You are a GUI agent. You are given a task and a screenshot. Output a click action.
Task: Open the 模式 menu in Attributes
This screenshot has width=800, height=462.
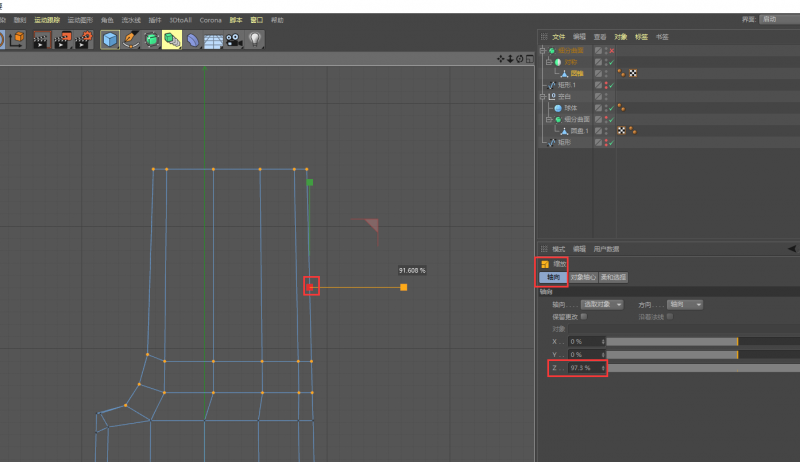point(559,249)
